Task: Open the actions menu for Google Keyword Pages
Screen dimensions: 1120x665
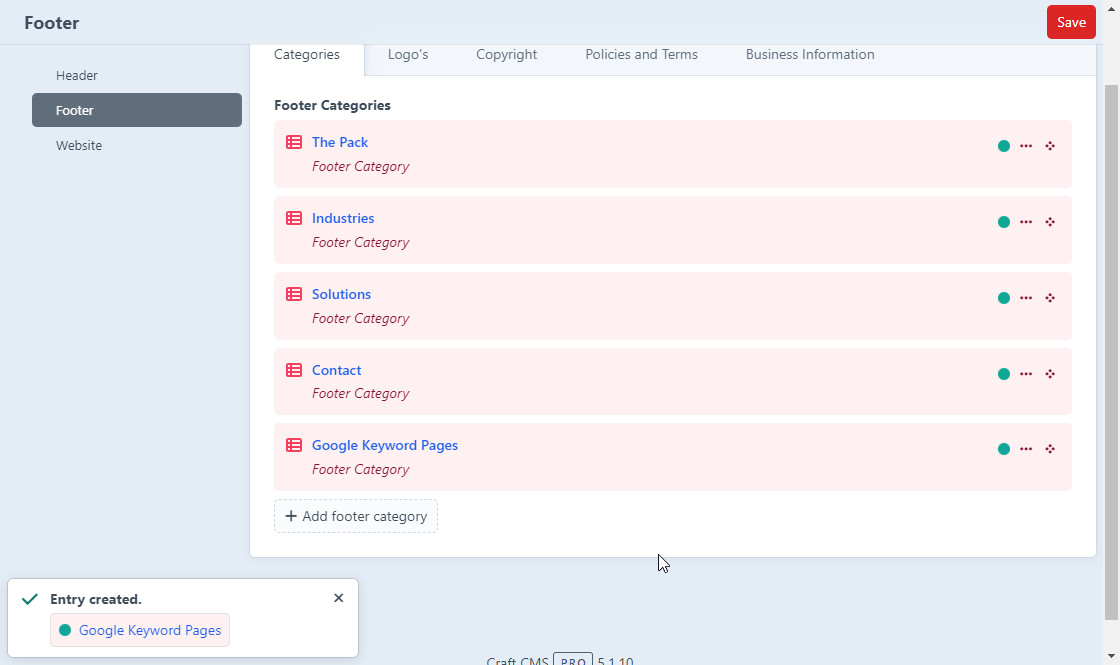Action: tap(1026, 449)
